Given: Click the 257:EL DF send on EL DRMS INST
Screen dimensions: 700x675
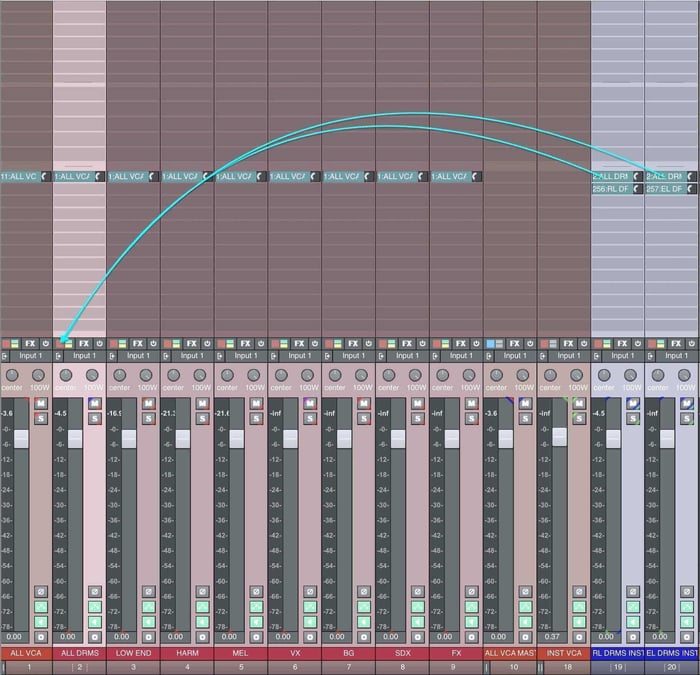Looking at the screenshot, I should [666, 189].
